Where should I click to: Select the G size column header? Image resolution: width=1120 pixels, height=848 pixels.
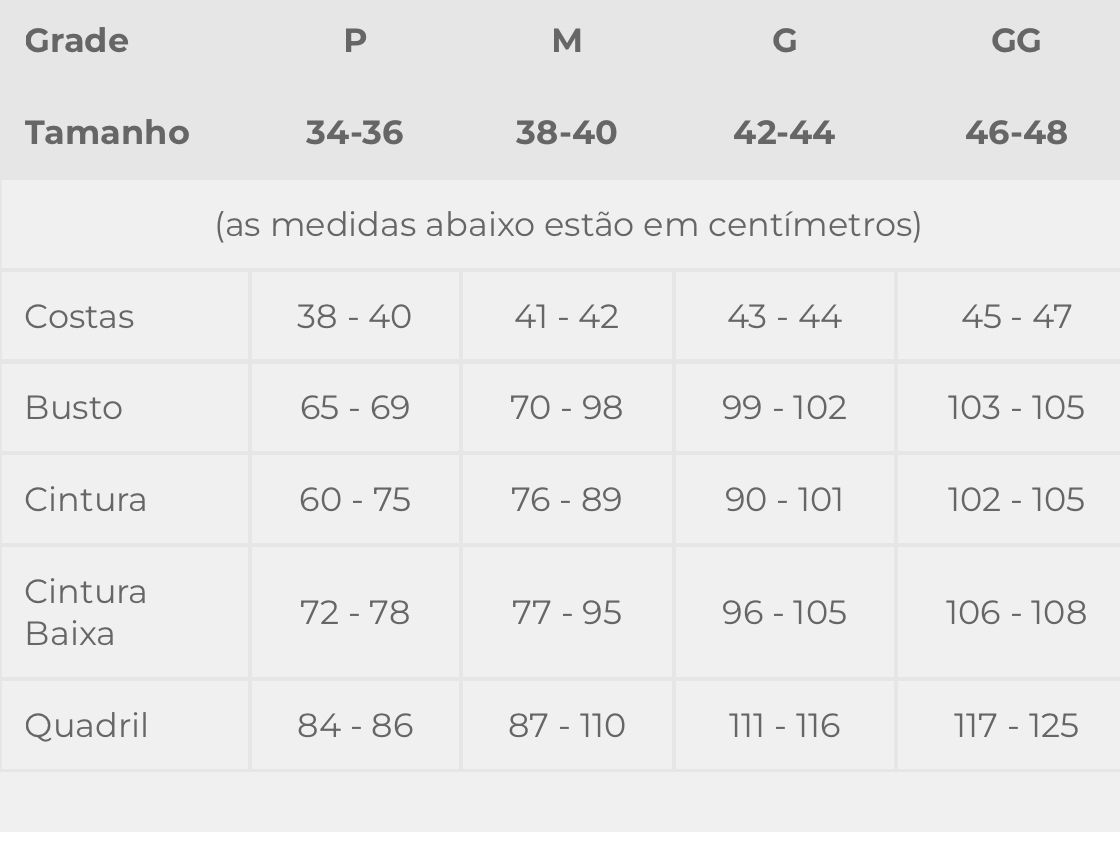785,41
